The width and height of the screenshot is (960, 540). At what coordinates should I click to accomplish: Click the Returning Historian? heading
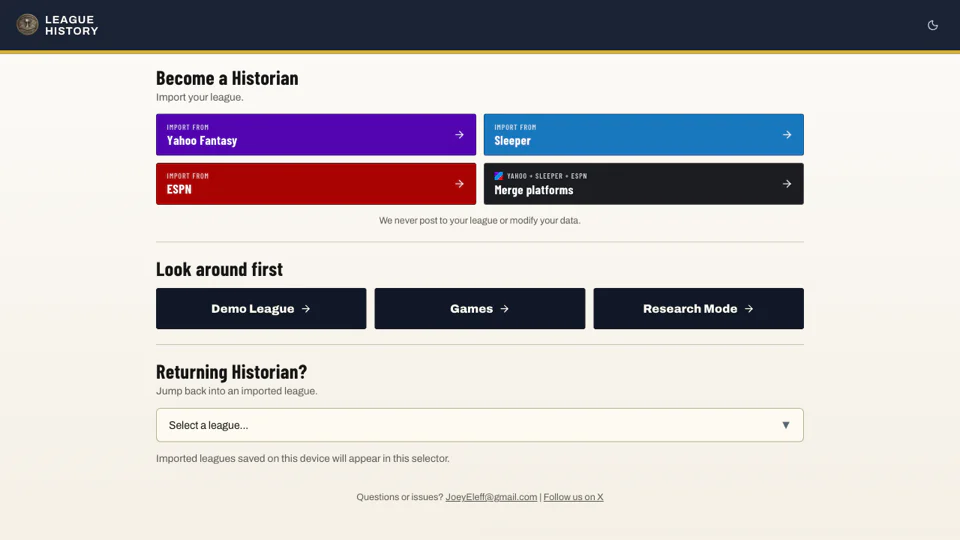231,372
